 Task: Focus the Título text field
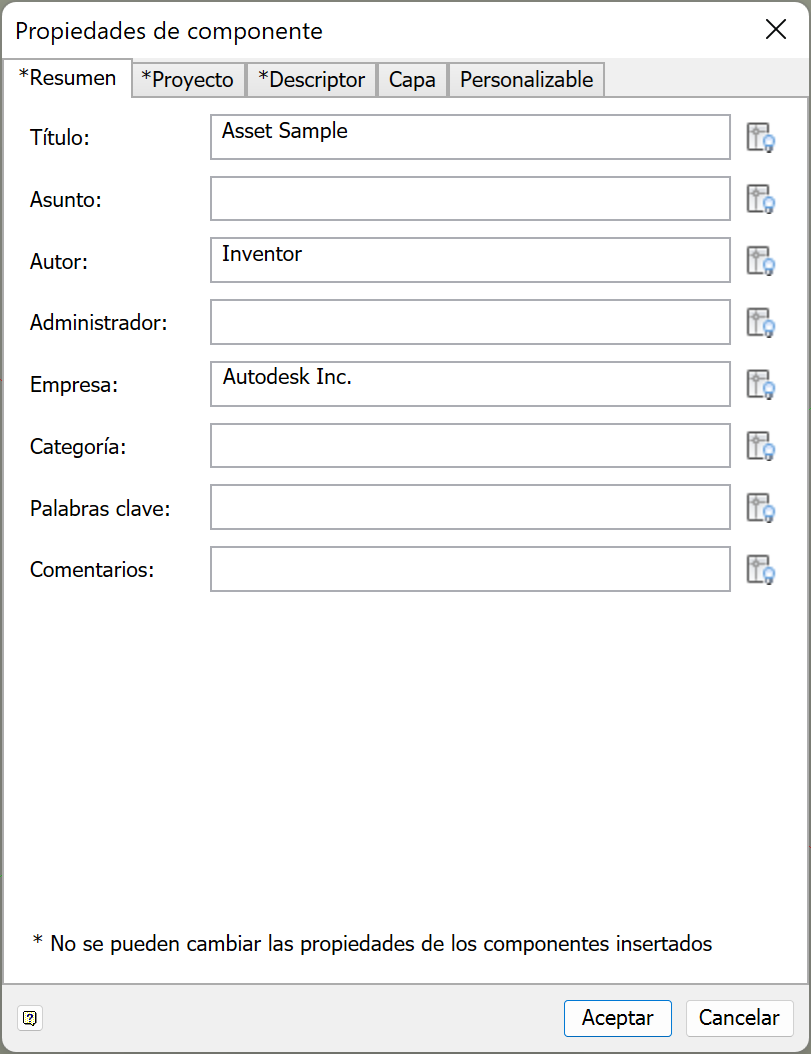tap(470, 137)
